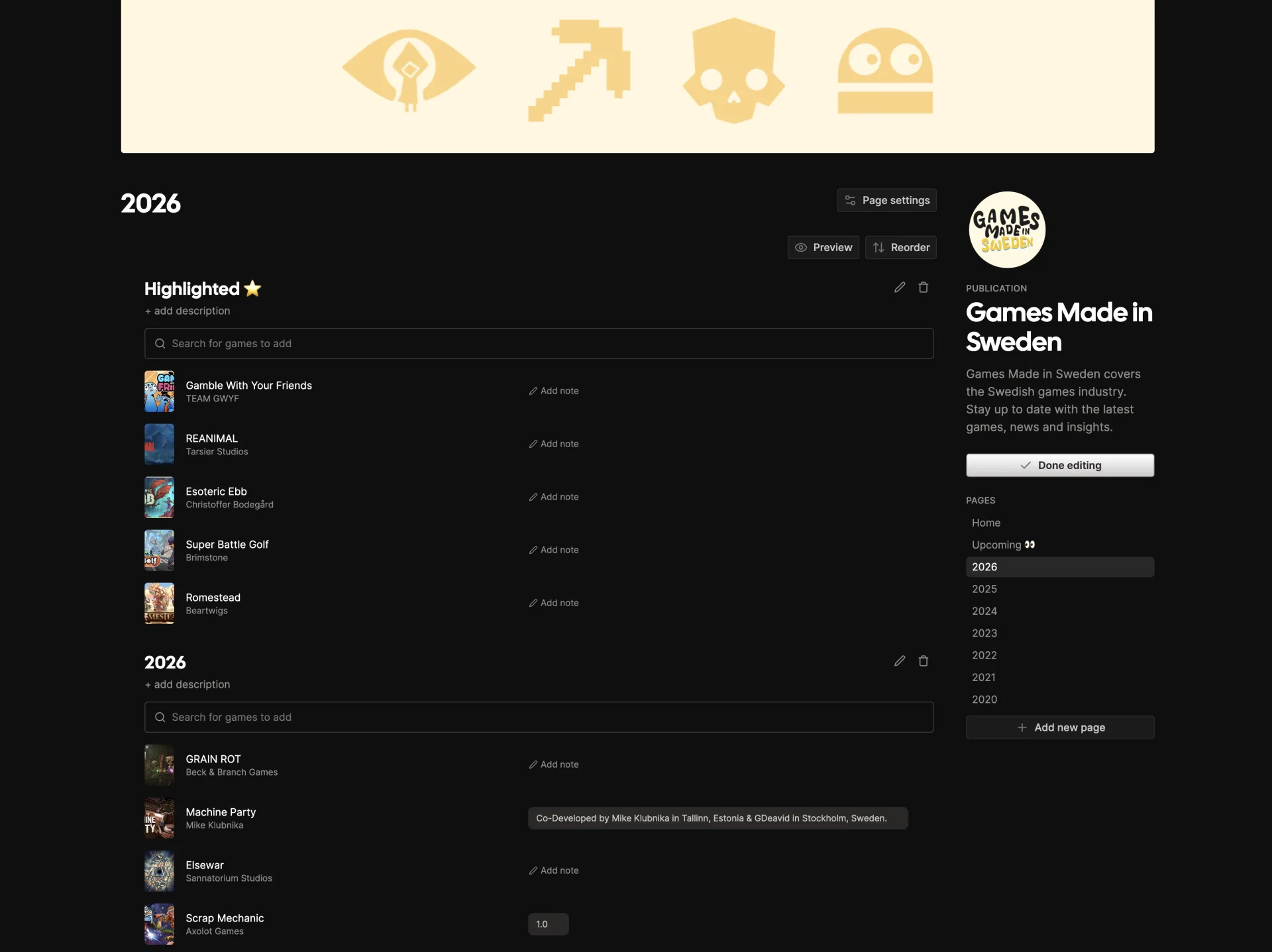Click the REANIMAL game title

click(x=211, y=438)
